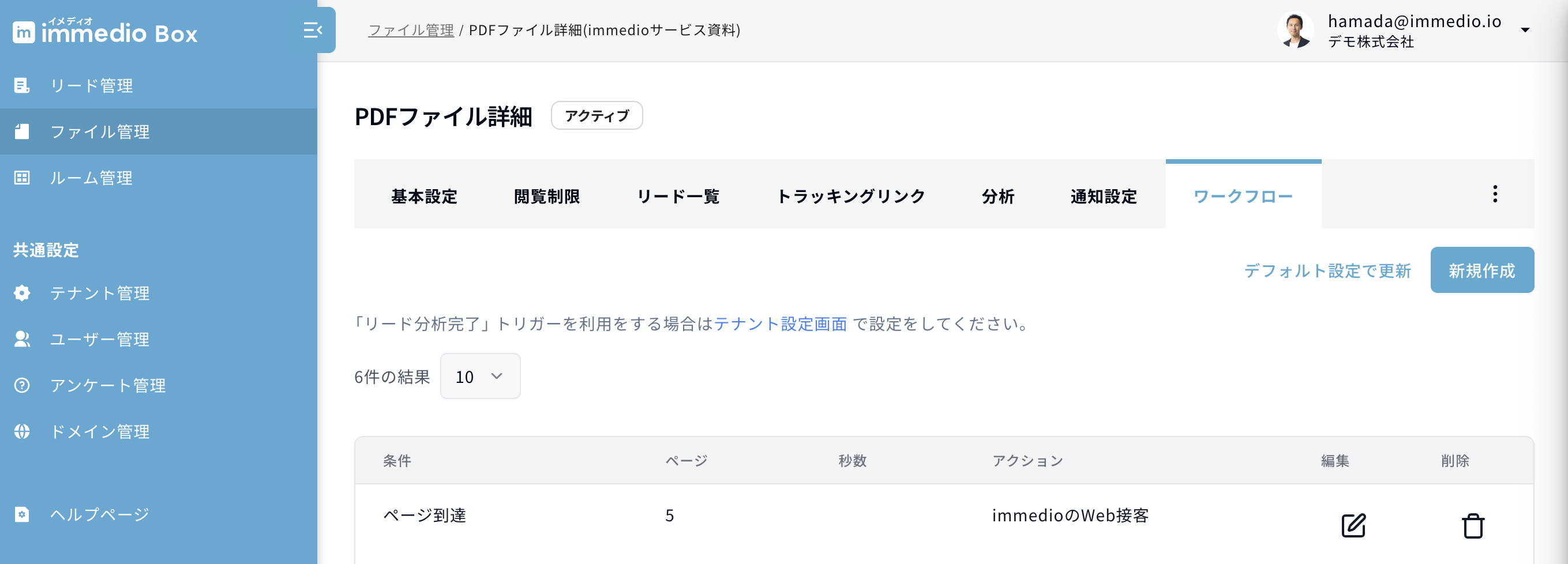Open ユーザー管理 in the sidebar
The width and height of the screenshot is (1568, 564).
(99, 340)
